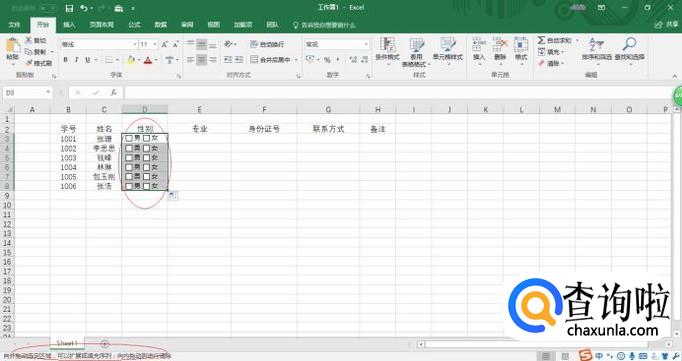Select the Sheet1 tab
The image size is (682, 361).
click(67, 343)
